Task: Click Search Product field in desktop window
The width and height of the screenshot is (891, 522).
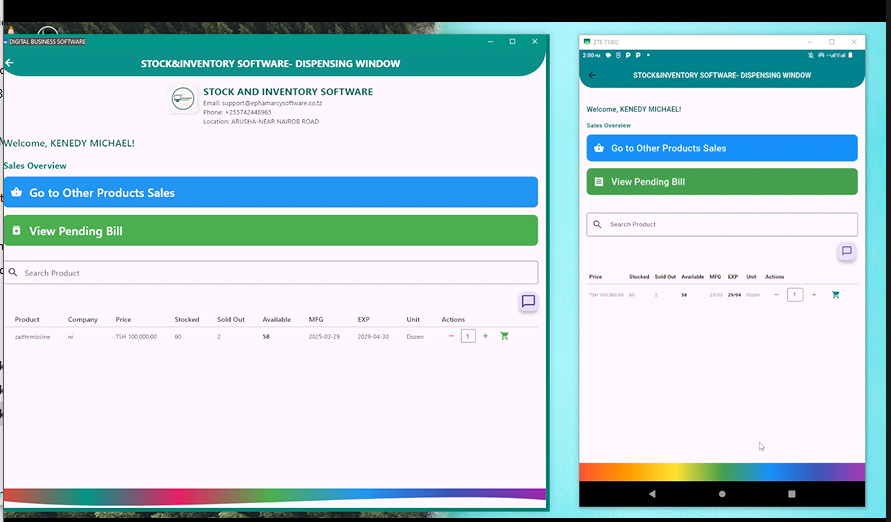Action: 270,273
